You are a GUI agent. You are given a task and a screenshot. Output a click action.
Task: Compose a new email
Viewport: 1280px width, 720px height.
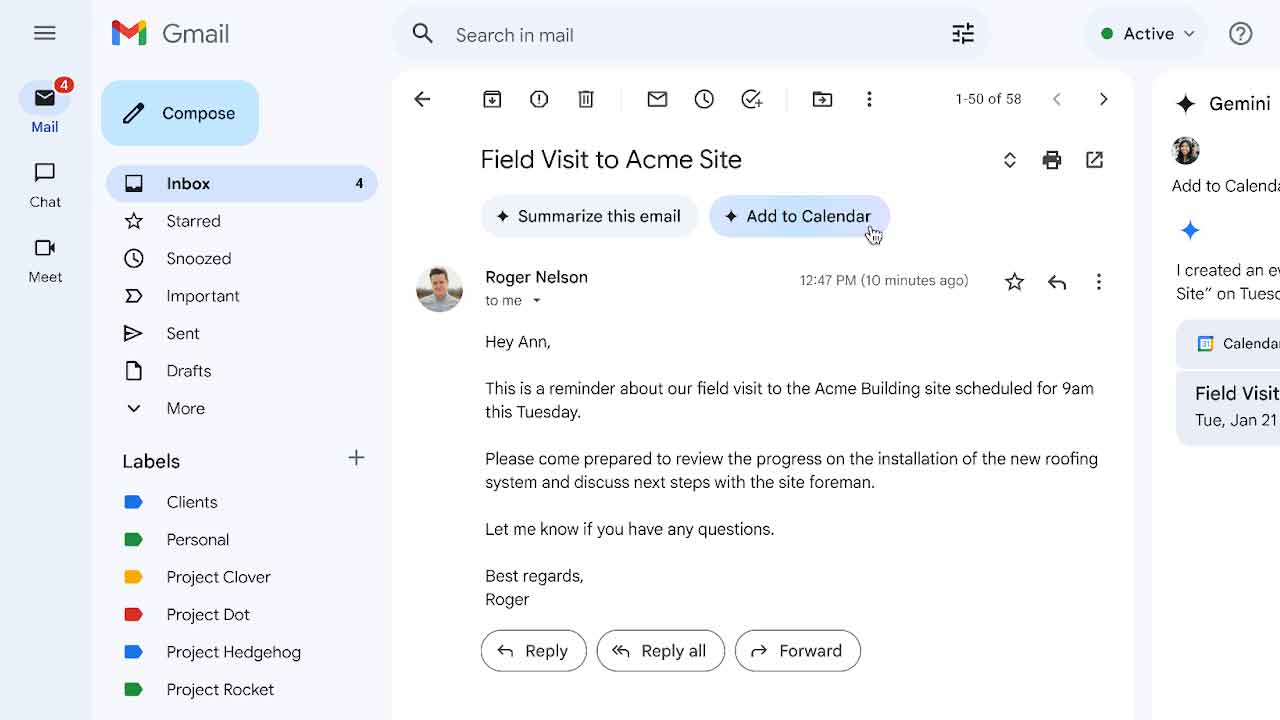point(180,113)
